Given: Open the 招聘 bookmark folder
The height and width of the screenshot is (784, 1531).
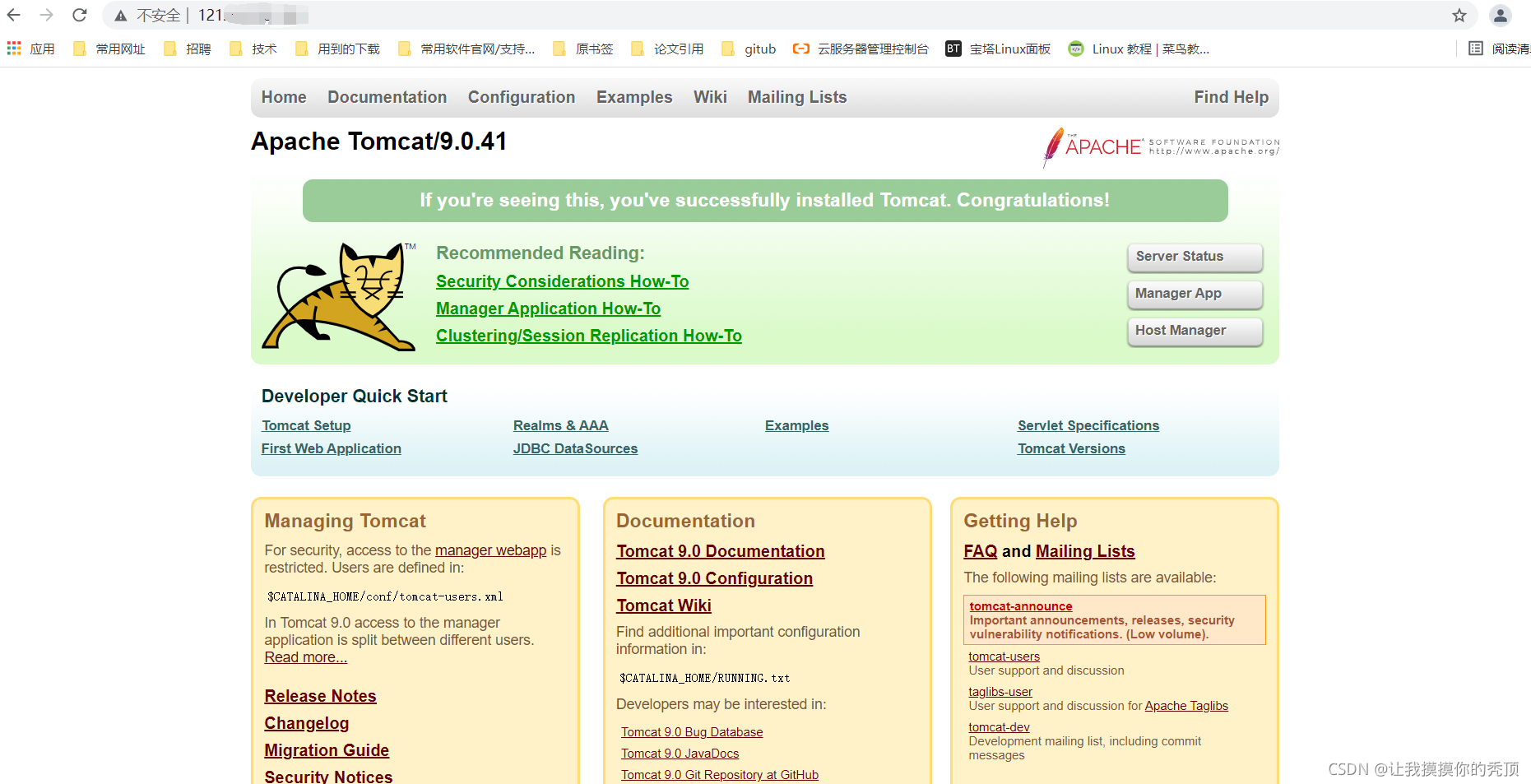Looking at the screenshot, I should pos(188,49).
